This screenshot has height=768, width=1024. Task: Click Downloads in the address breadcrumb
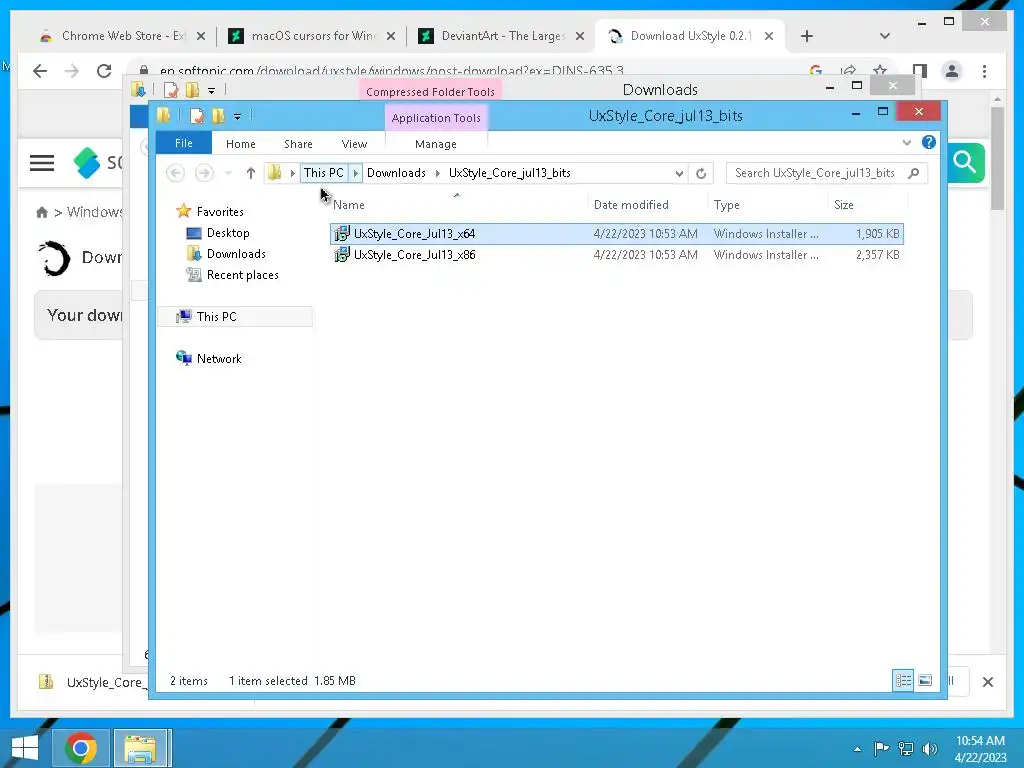pyautogui.click(x=396, y=172)
